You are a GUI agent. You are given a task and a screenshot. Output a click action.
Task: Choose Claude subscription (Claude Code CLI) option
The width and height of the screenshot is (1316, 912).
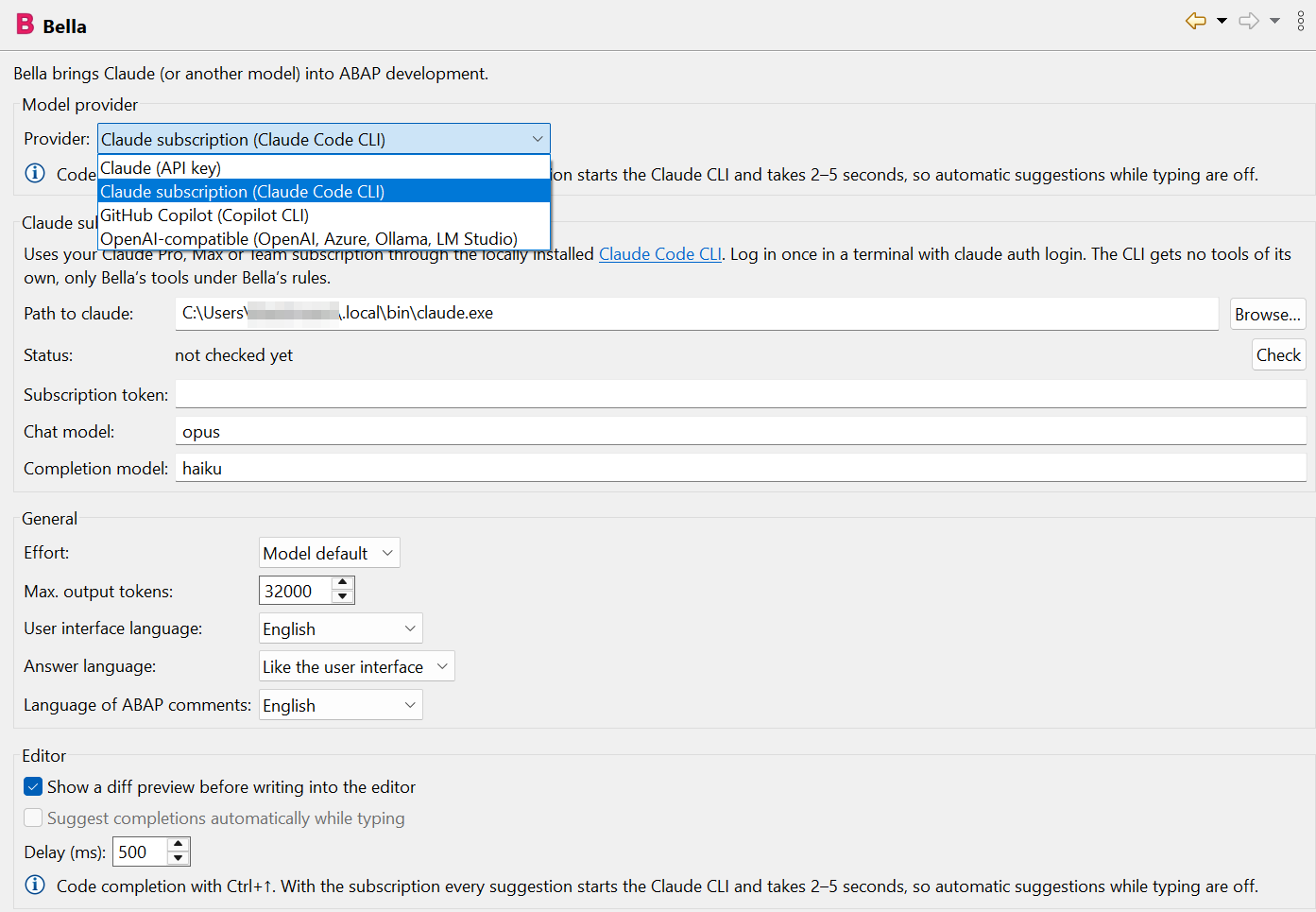coord(324,191)
